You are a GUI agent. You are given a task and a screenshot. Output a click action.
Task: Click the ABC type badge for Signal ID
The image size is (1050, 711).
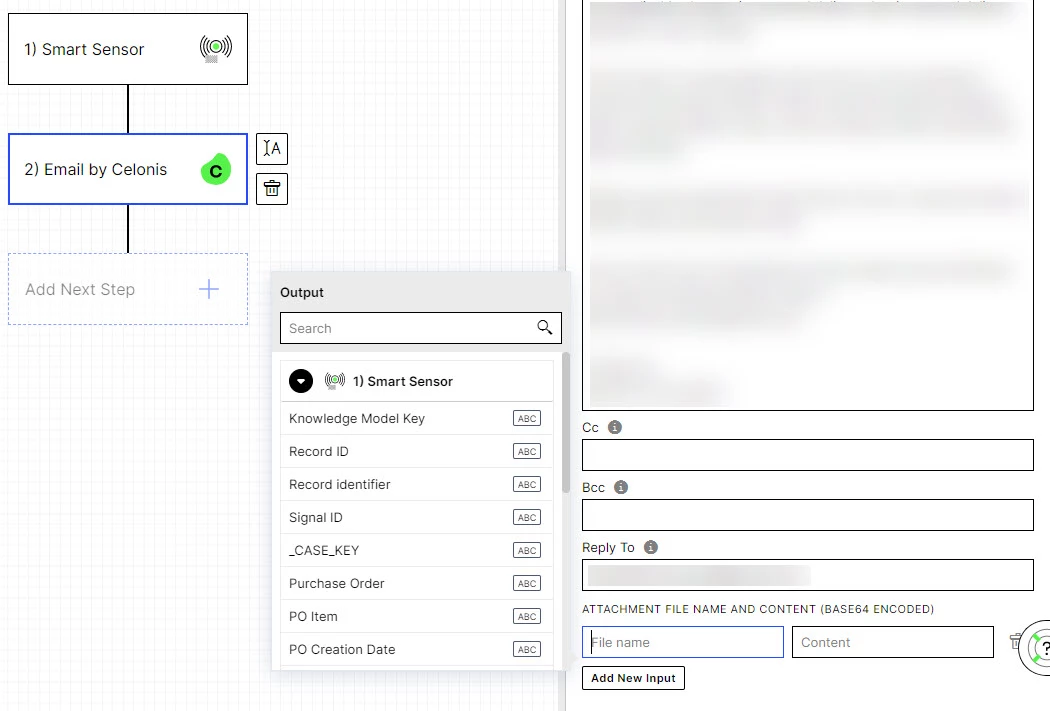527,518
